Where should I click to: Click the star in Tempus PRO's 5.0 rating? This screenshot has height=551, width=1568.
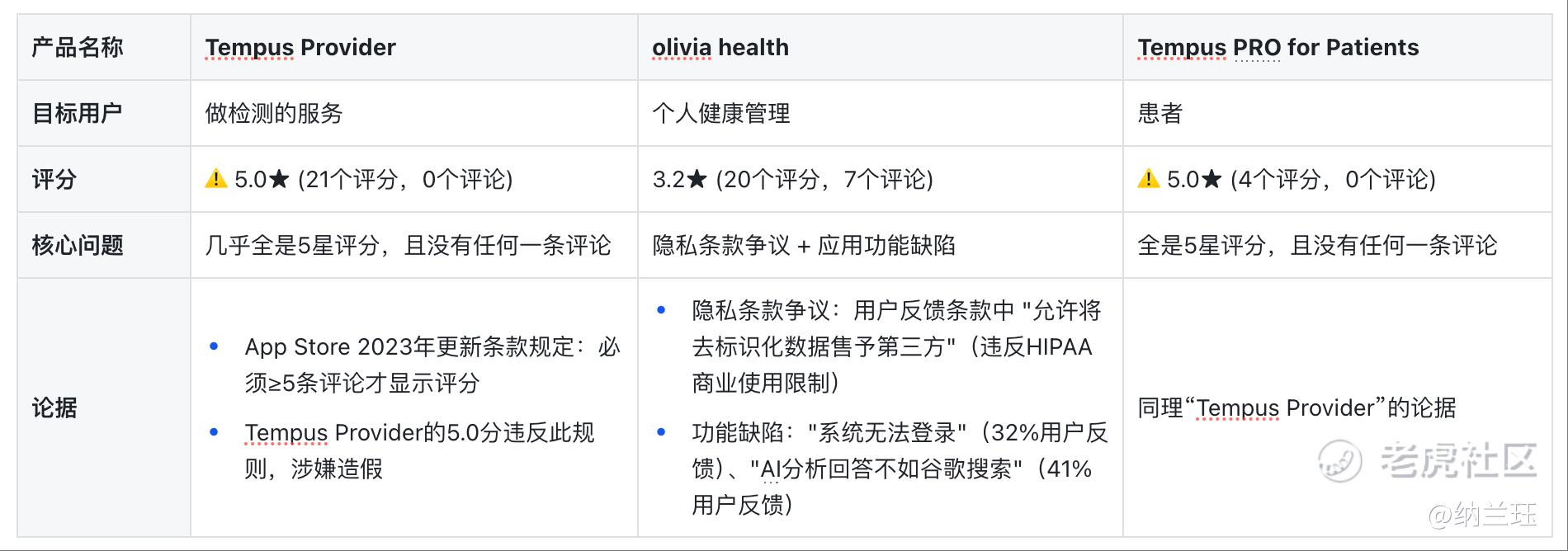pyautogui.click(x=1211, y=179)
